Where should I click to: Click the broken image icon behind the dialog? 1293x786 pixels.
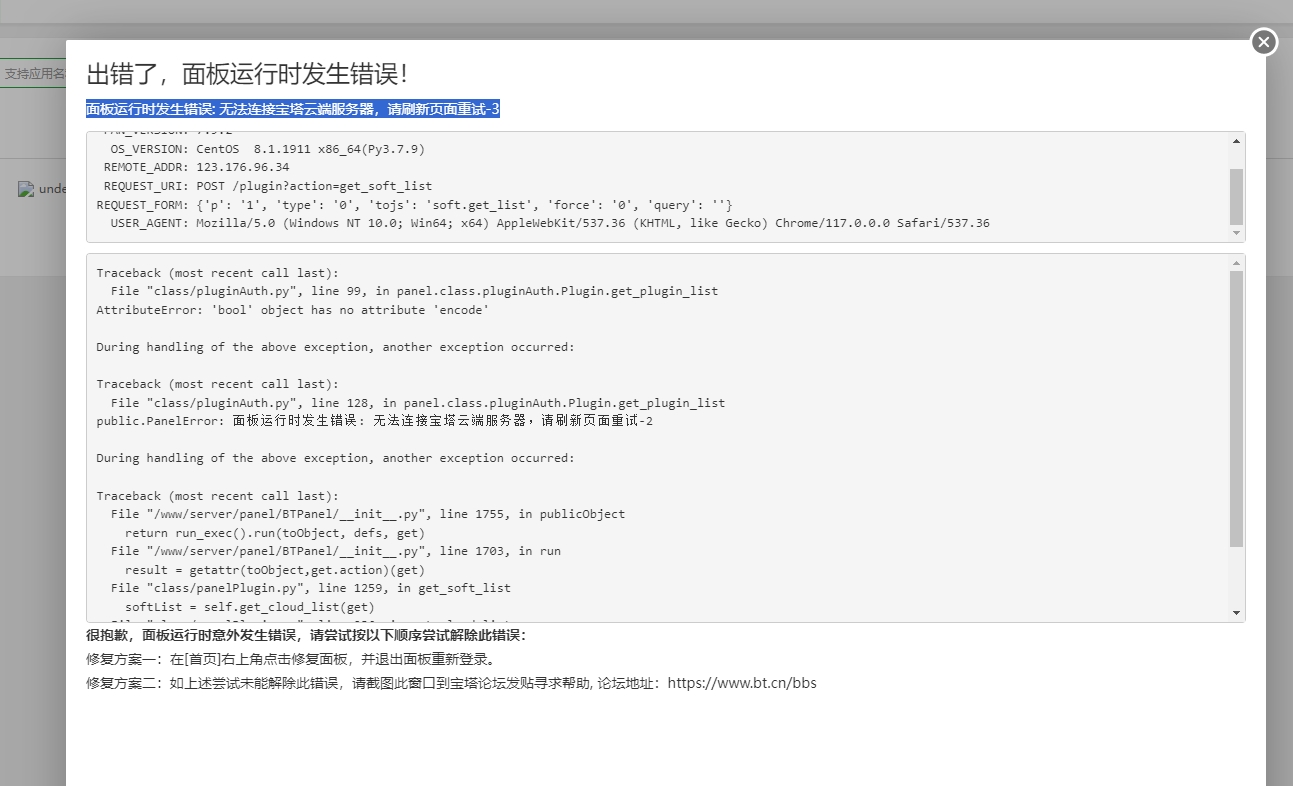26,189
